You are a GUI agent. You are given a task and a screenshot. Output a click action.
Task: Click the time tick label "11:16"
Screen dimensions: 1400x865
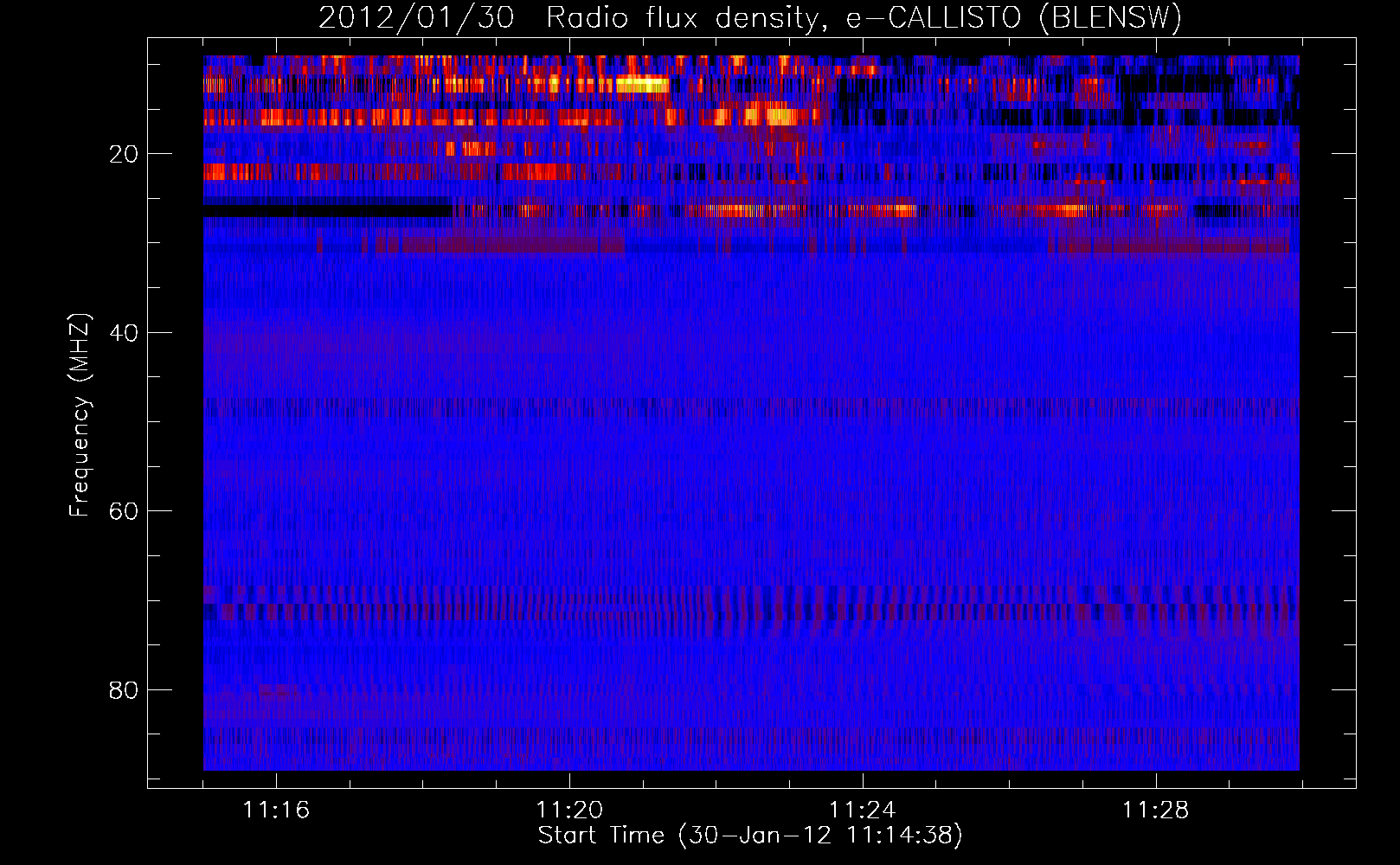tap(276, 811)
